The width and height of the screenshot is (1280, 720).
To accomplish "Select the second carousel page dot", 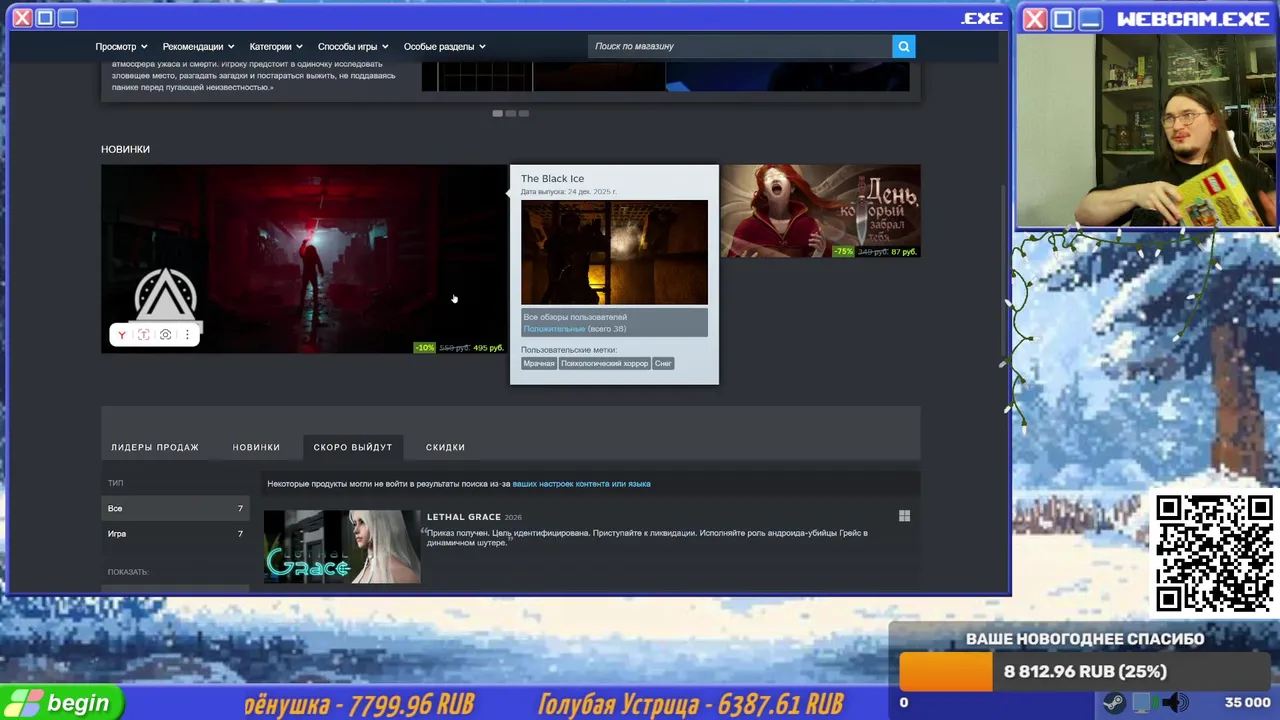I will (x=510, y=113).
